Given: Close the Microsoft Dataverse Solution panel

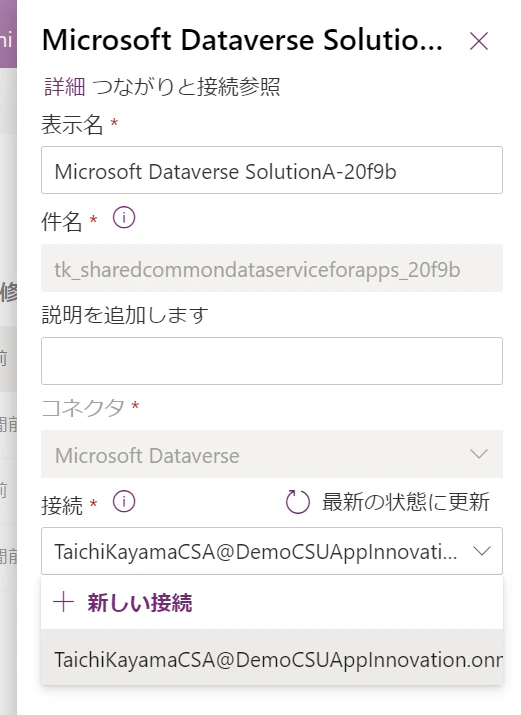Looking at the screenshot, I should (x=479, y=41).
